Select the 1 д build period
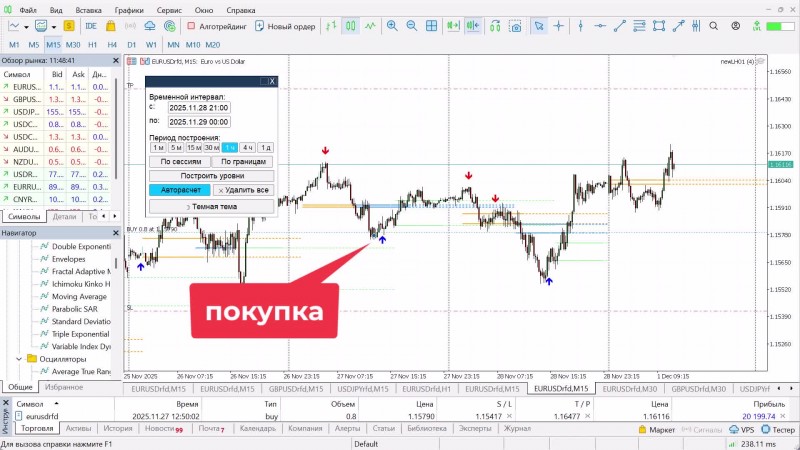Screen dimensions: 800x450 tap(265, 147)
